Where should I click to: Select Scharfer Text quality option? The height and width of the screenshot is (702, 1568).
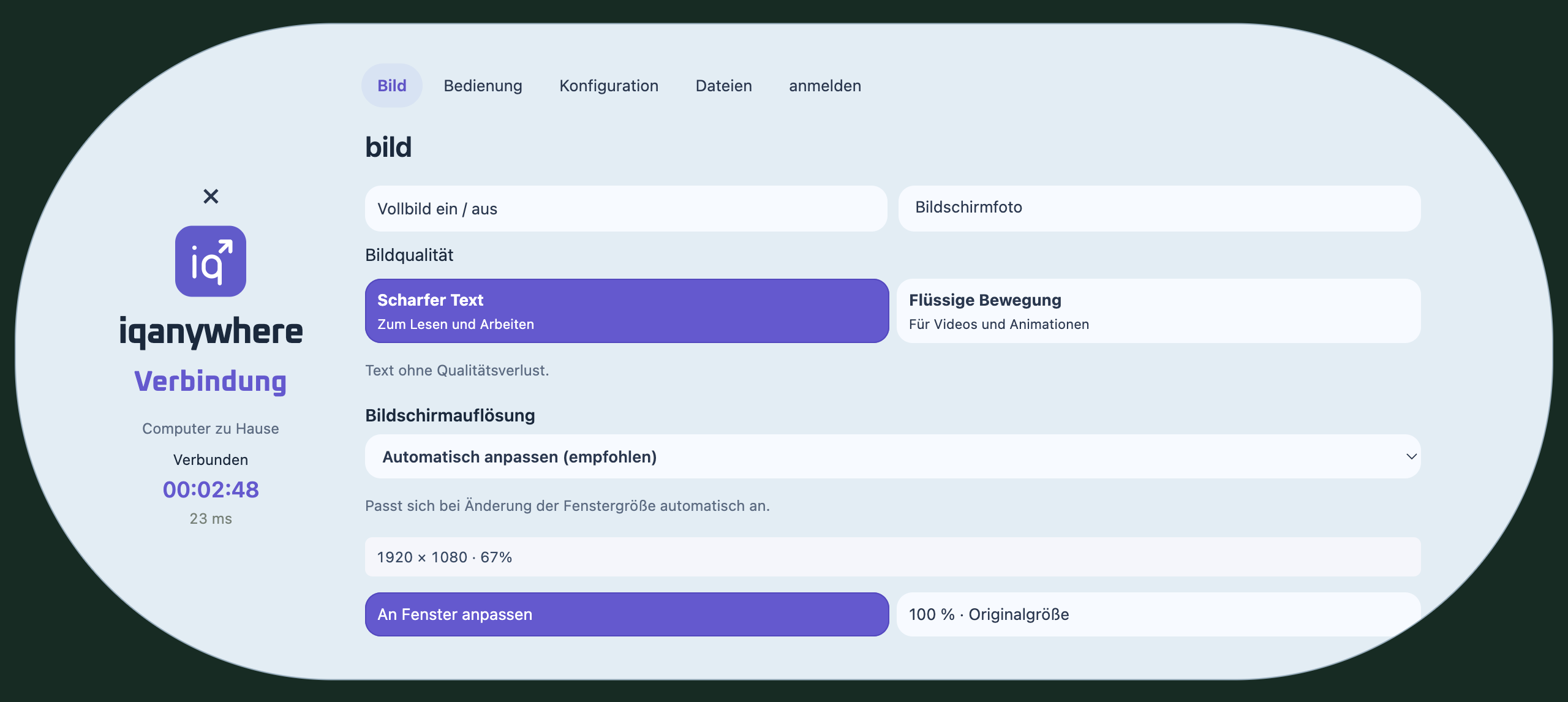tap(627, 311)
